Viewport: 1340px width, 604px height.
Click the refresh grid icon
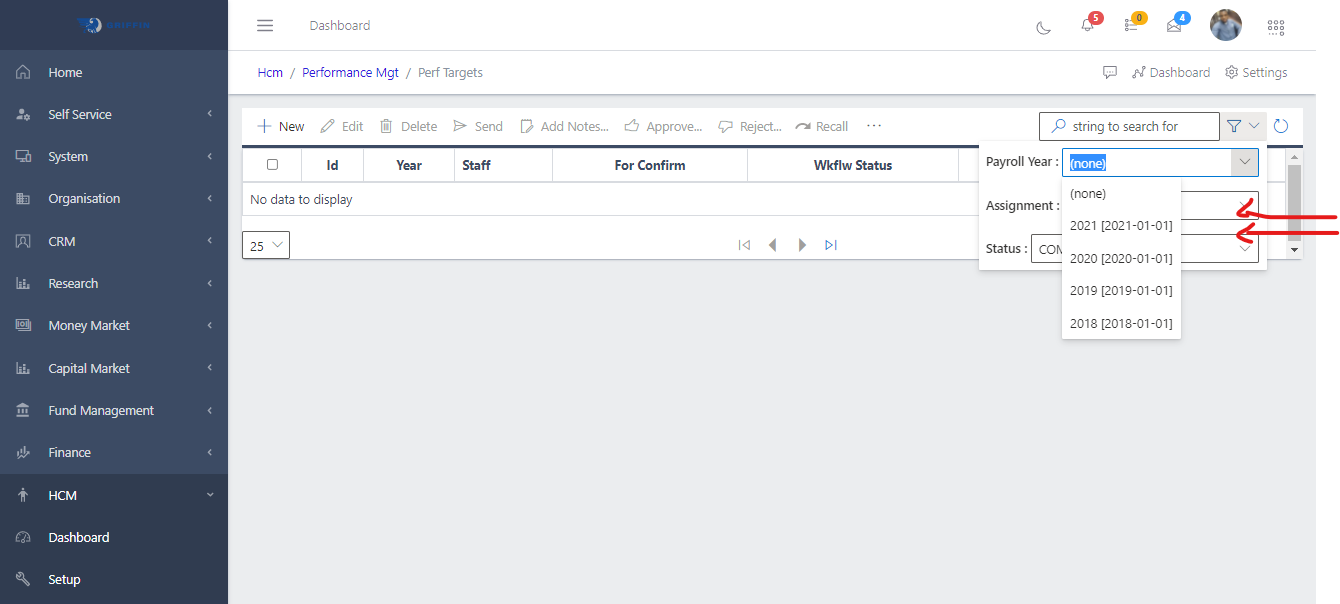(x=1281, y=126)
